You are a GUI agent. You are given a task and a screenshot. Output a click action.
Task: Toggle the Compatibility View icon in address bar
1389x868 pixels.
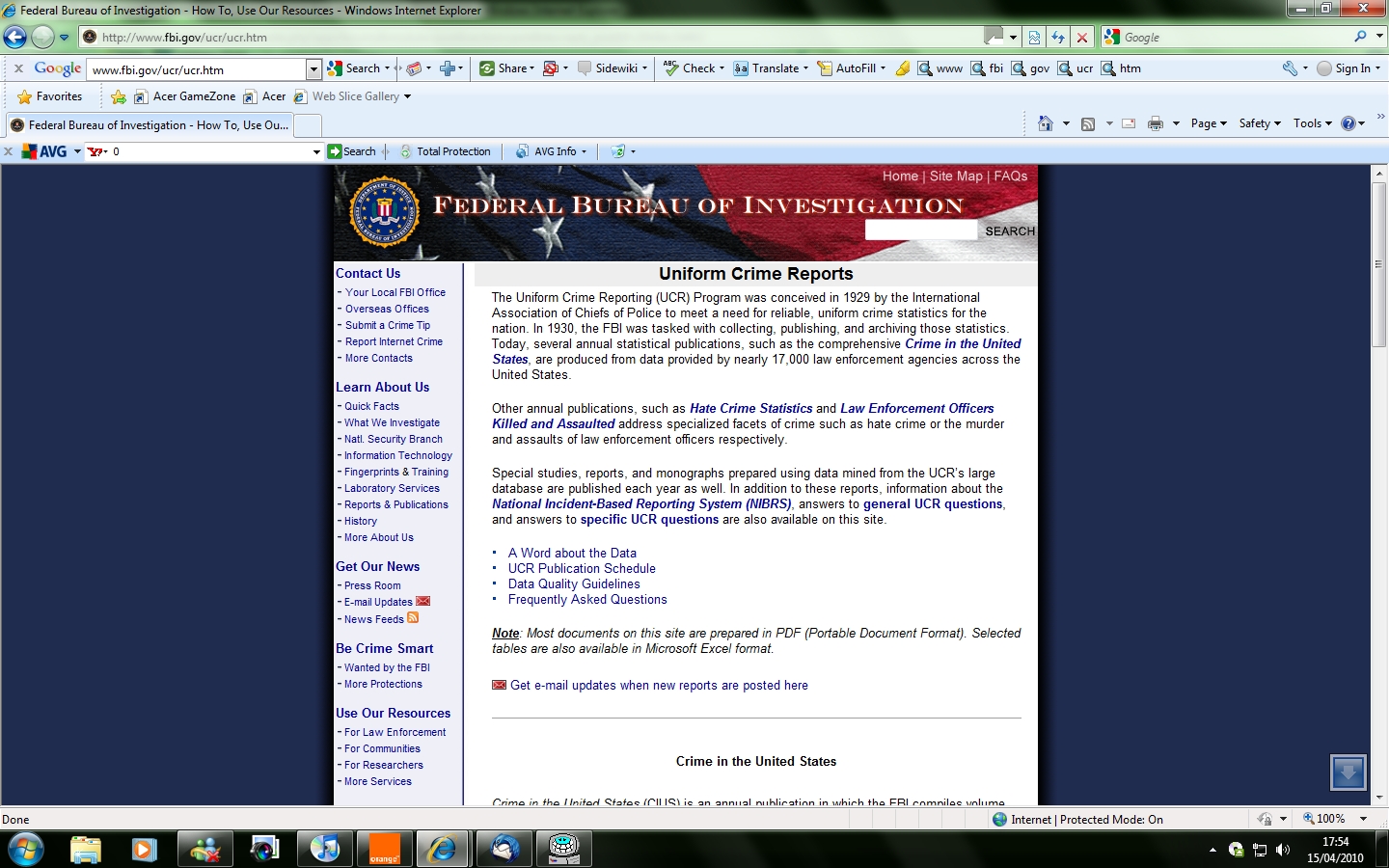point(1034,38)
